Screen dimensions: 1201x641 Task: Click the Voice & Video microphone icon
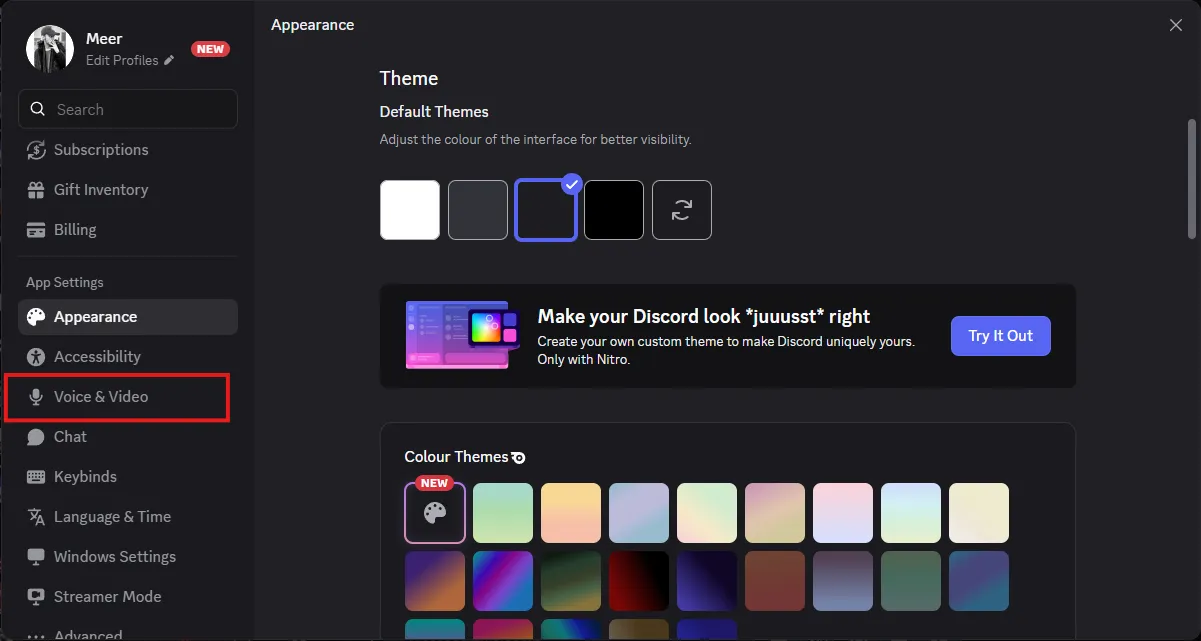coord(37,397)
